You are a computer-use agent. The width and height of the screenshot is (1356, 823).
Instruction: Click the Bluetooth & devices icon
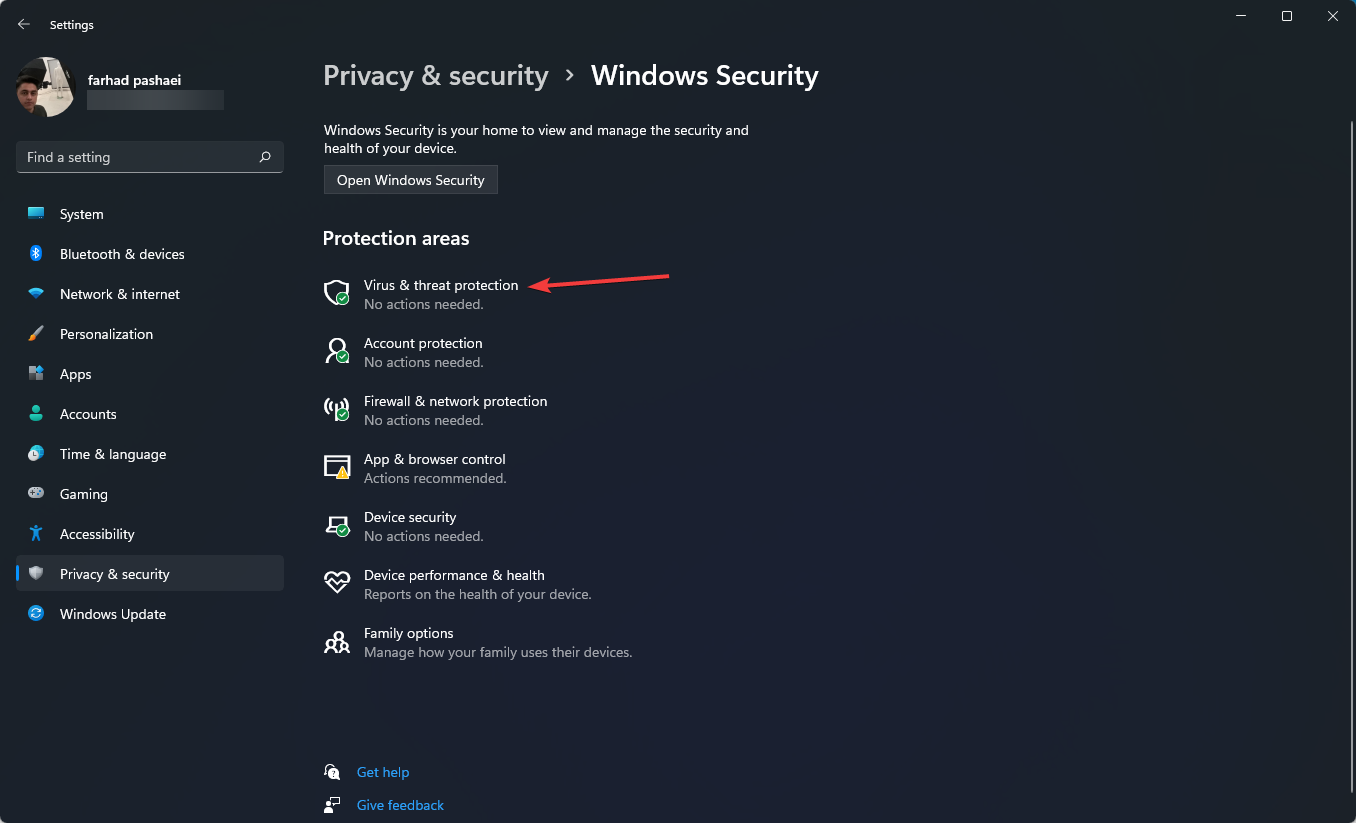35,253
